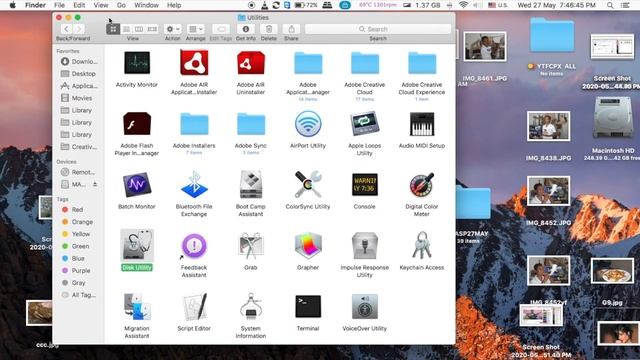Image resolution: width=640 pixels, height=360 pixels.
Task: Open the View menu
Action: pos(101,5)
